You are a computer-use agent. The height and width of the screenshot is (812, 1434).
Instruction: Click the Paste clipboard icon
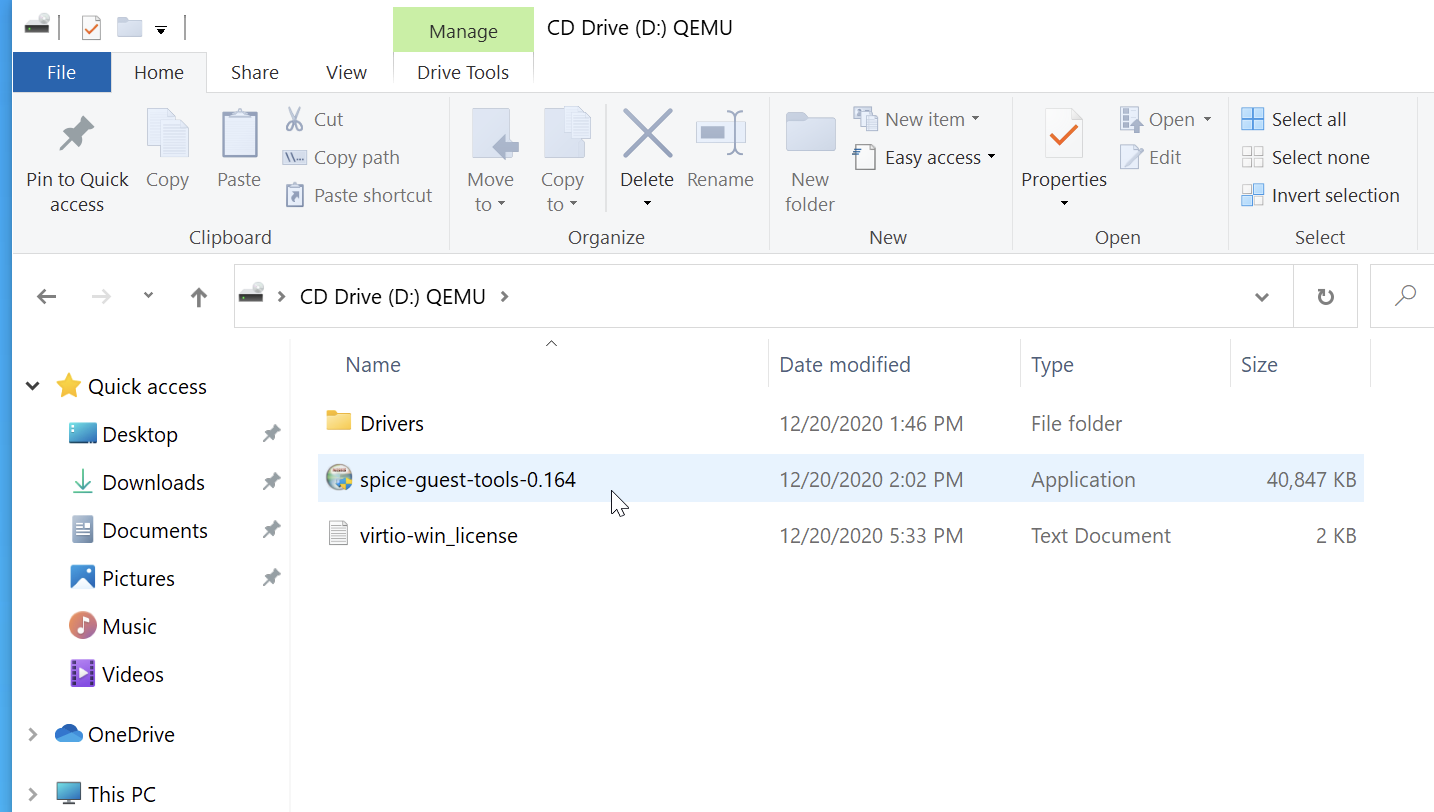coord(239,135)
